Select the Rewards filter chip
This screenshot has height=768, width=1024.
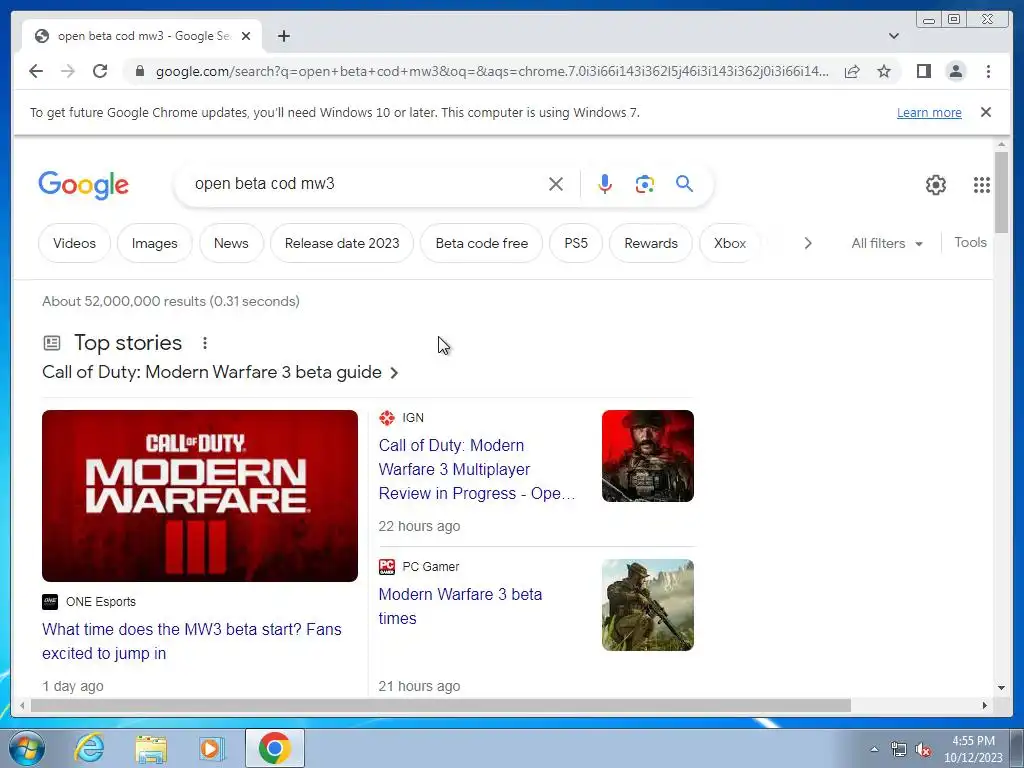[x=650, y=243]
